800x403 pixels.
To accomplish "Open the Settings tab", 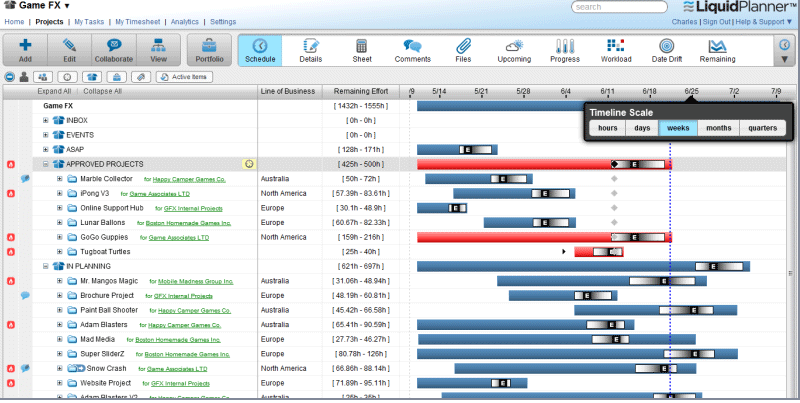I will pos(223,22).
